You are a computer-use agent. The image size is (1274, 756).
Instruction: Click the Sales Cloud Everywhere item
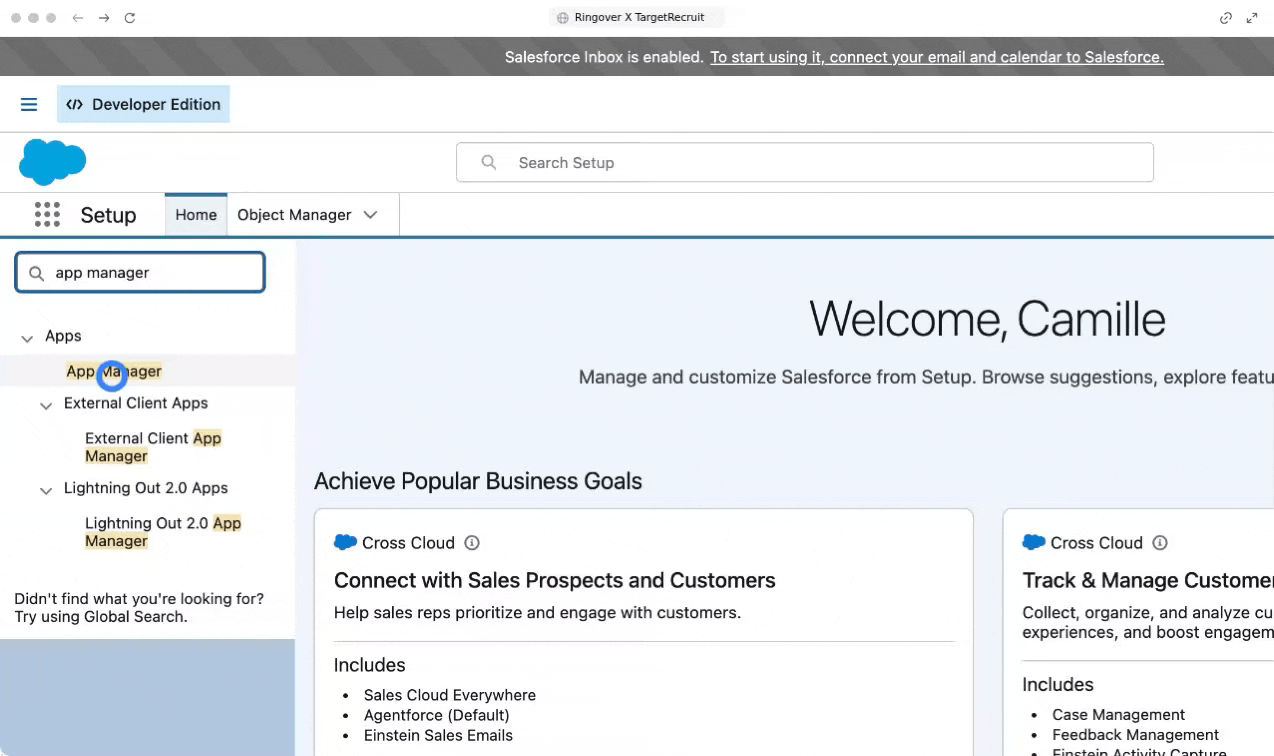(450, 695)
